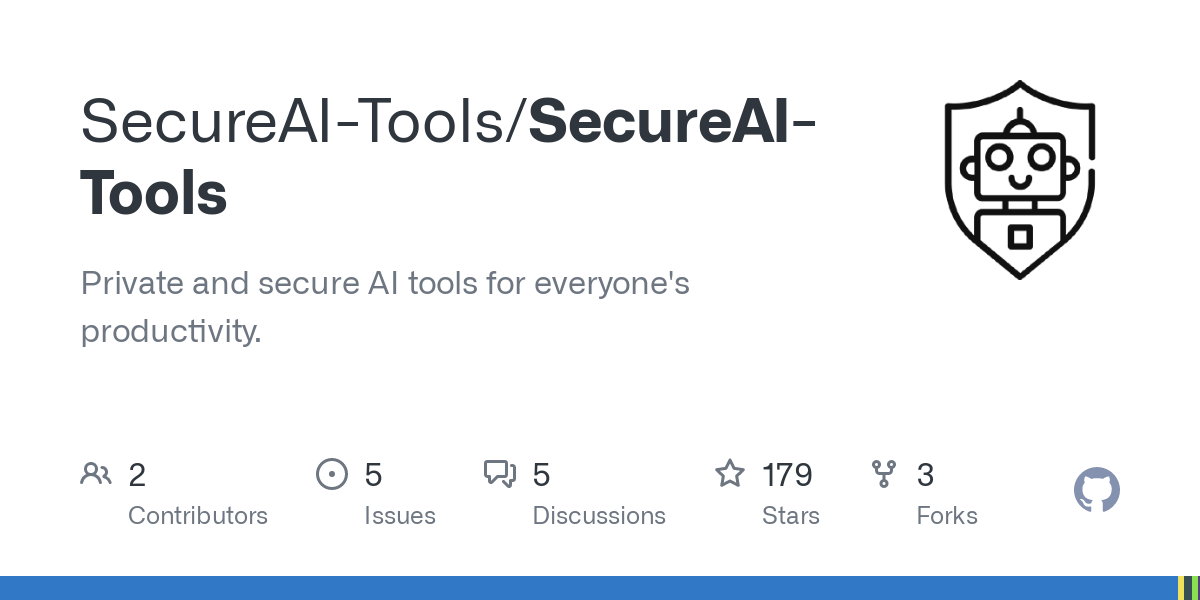Screen dimensions: 1200x600
Task: Click the robot shield logo
Action: (x=1019, y=179)
